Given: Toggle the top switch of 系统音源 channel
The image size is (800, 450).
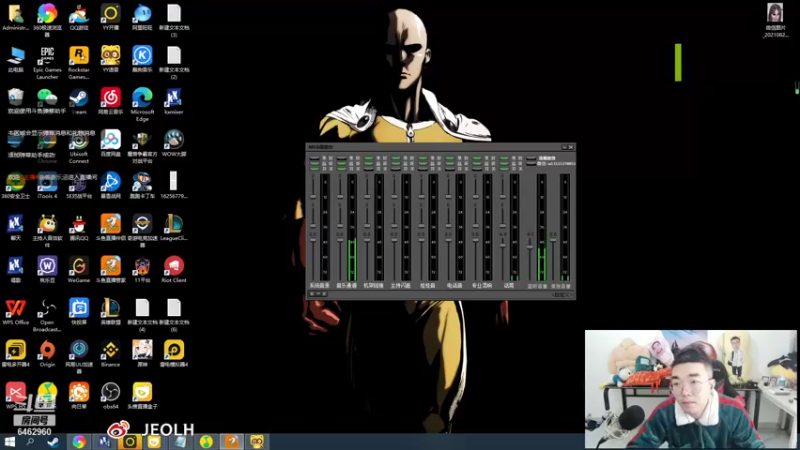Looking at the screenshot, I should pyautogui.click(x=314, y=159).
